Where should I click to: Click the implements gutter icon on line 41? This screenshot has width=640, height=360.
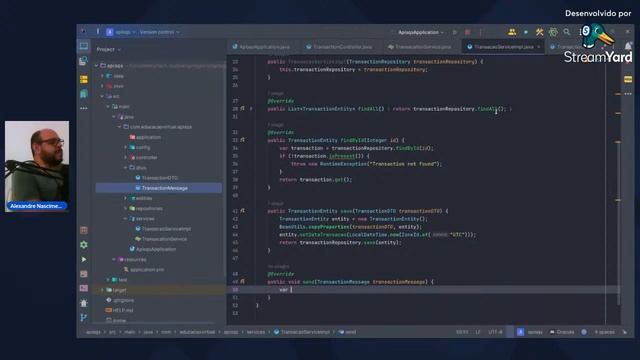coord(242,211)
